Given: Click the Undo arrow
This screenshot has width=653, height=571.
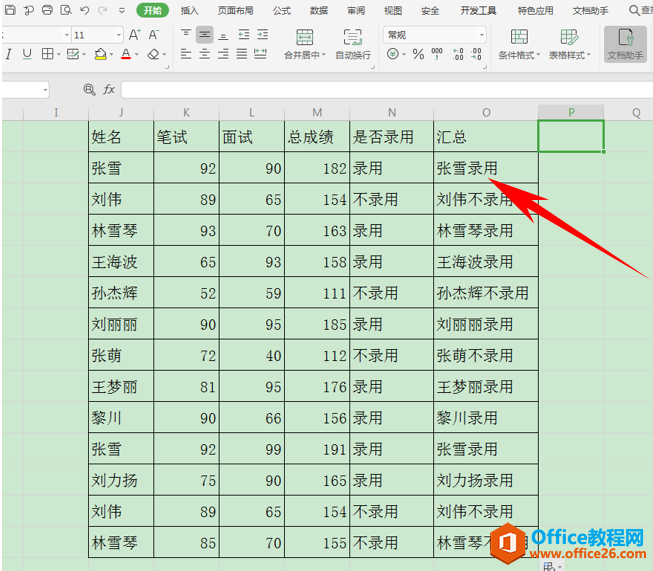Looking at the screenshot, I should tap(85, 10).
